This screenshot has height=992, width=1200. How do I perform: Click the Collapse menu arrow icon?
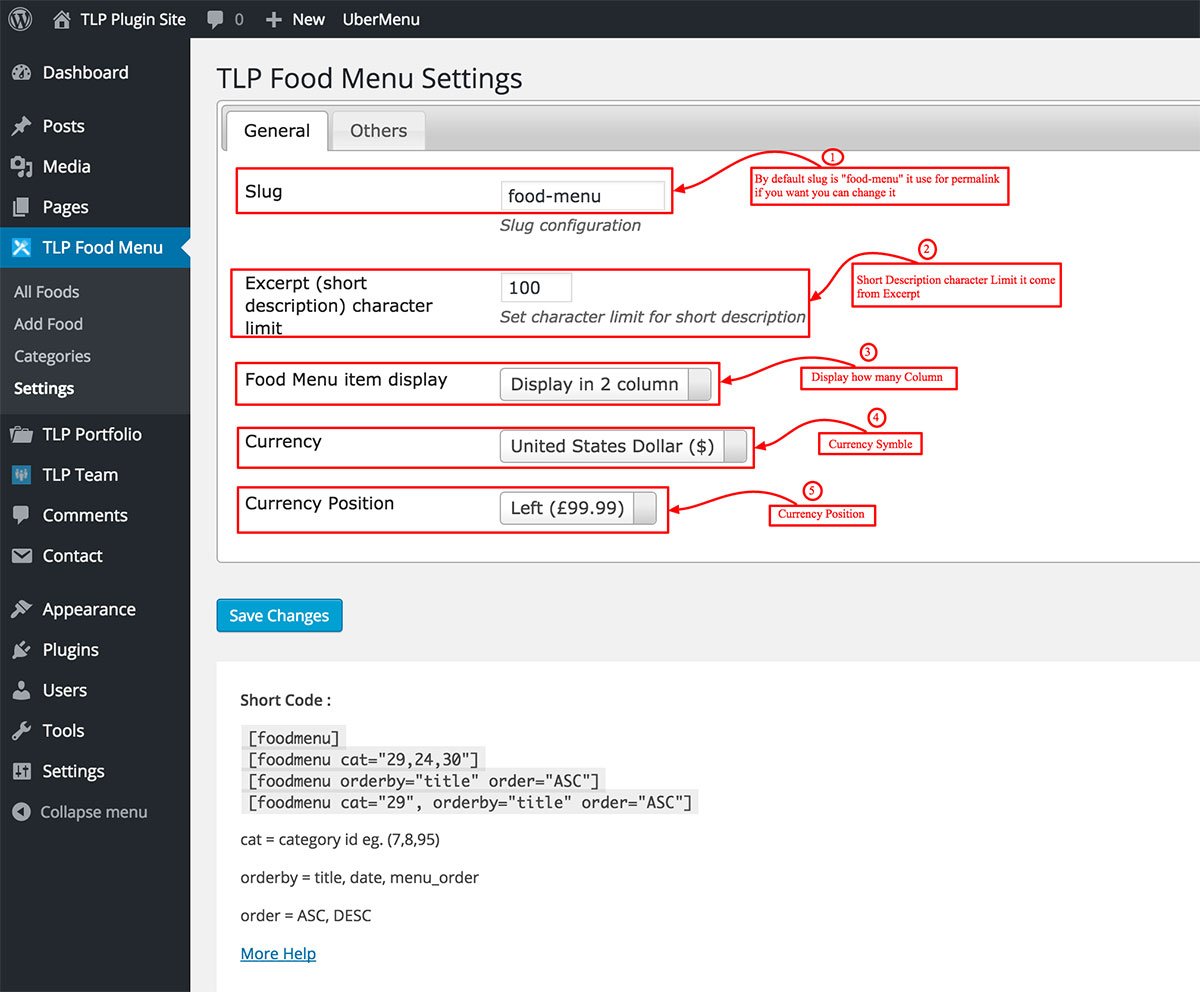[21, 812]
